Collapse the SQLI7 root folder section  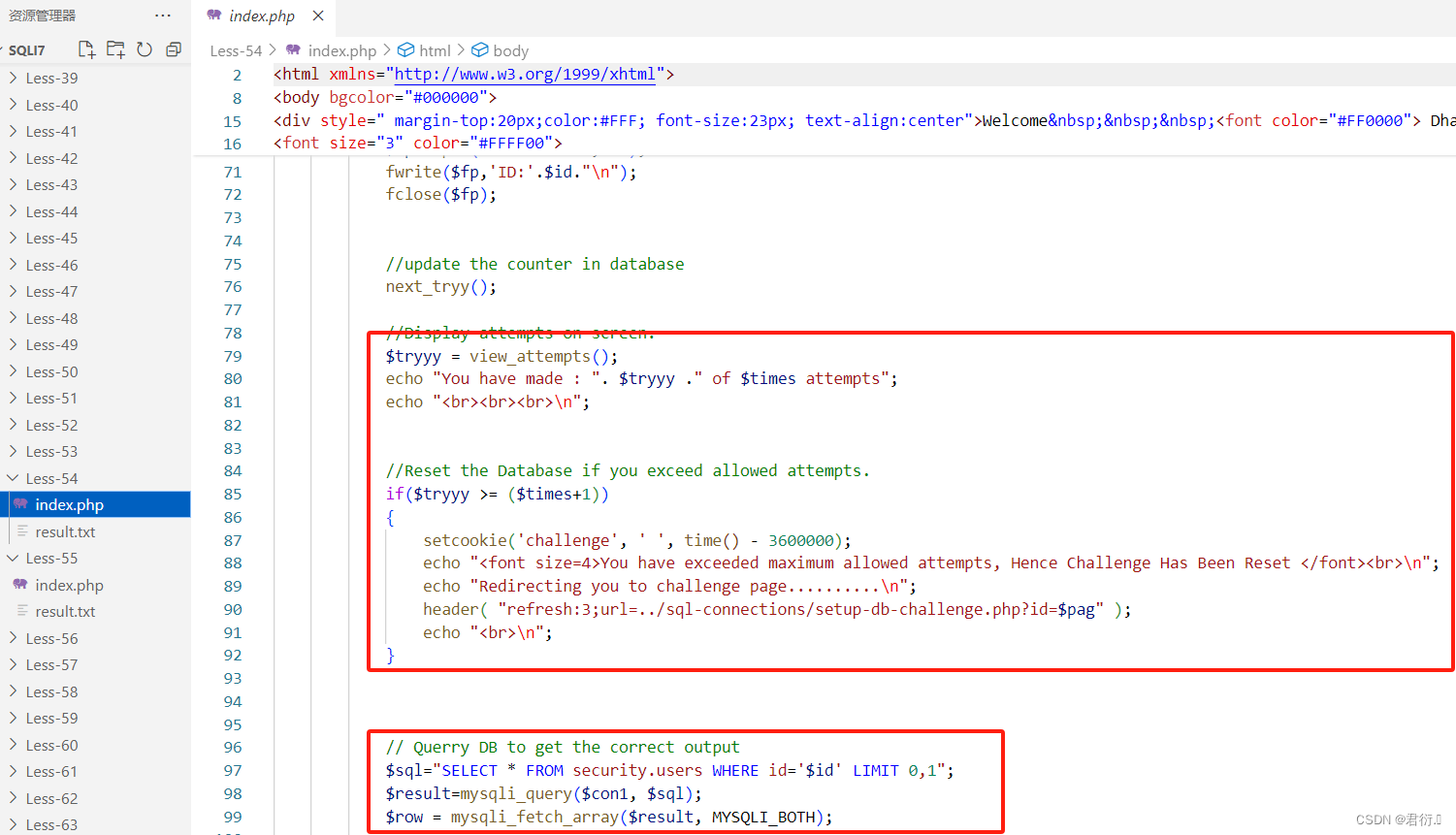(26, 49)
